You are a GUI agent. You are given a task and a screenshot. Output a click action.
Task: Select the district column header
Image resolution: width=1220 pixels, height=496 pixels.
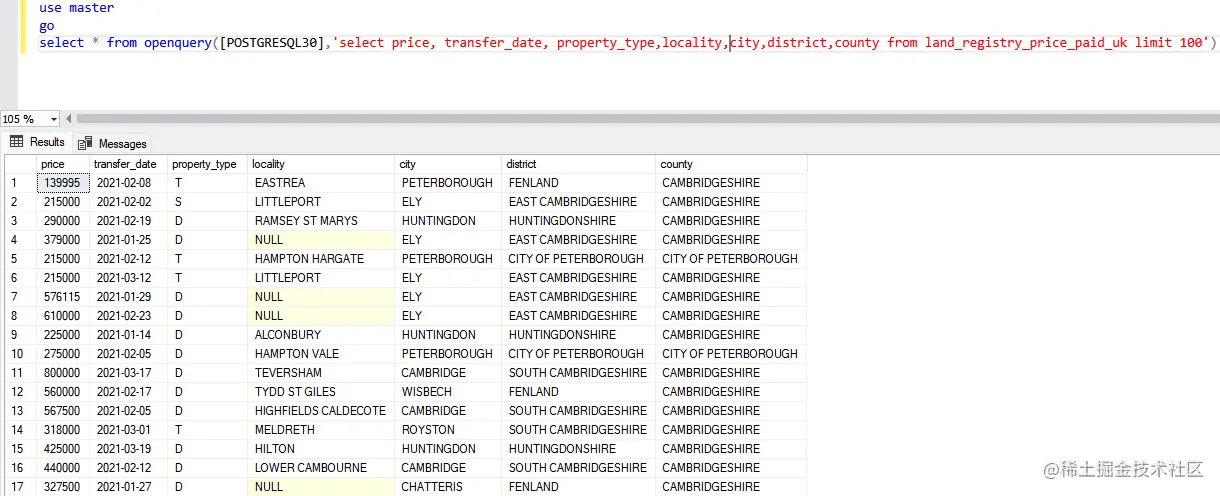coord(578,164)
